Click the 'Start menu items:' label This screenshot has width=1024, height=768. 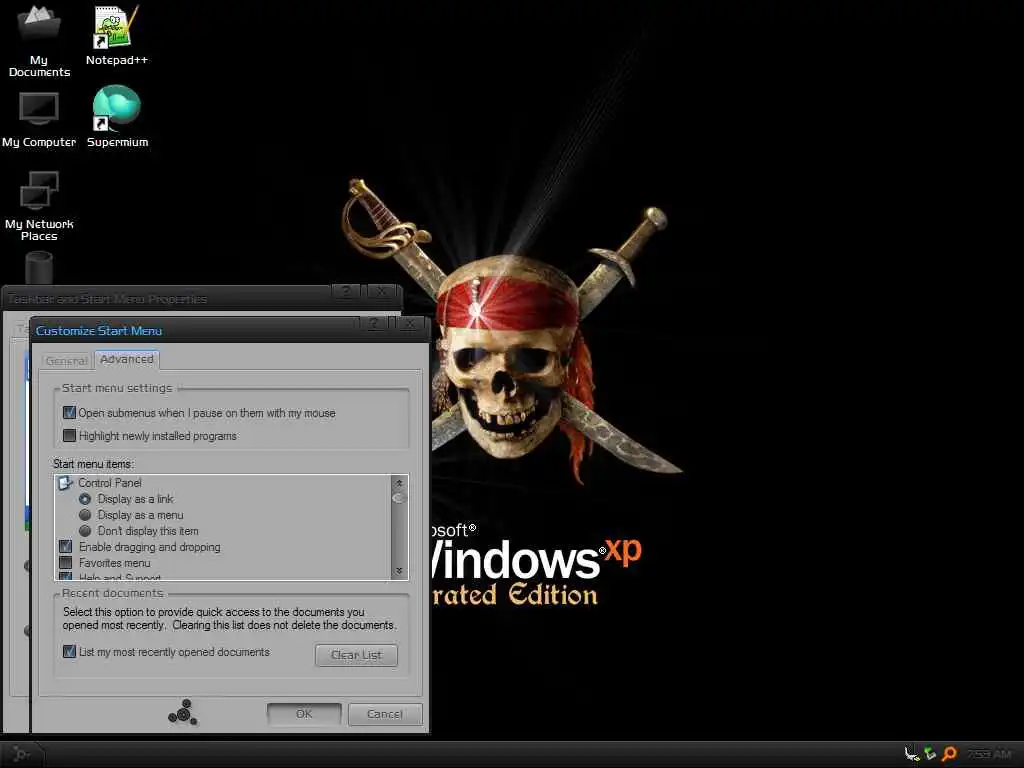93,464
